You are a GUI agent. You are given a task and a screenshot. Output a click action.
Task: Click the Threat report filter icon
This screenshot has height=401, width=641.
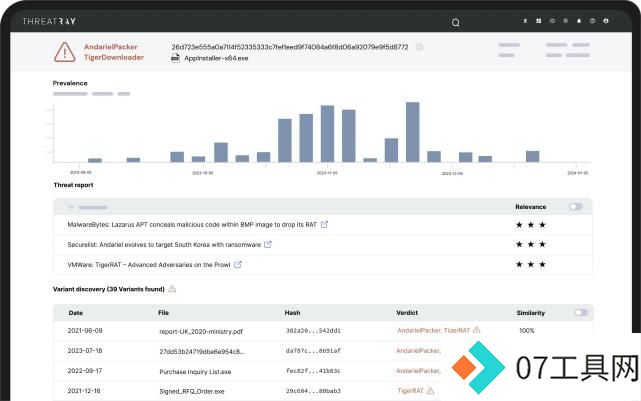pyautogui.click(x=70, y=208)
